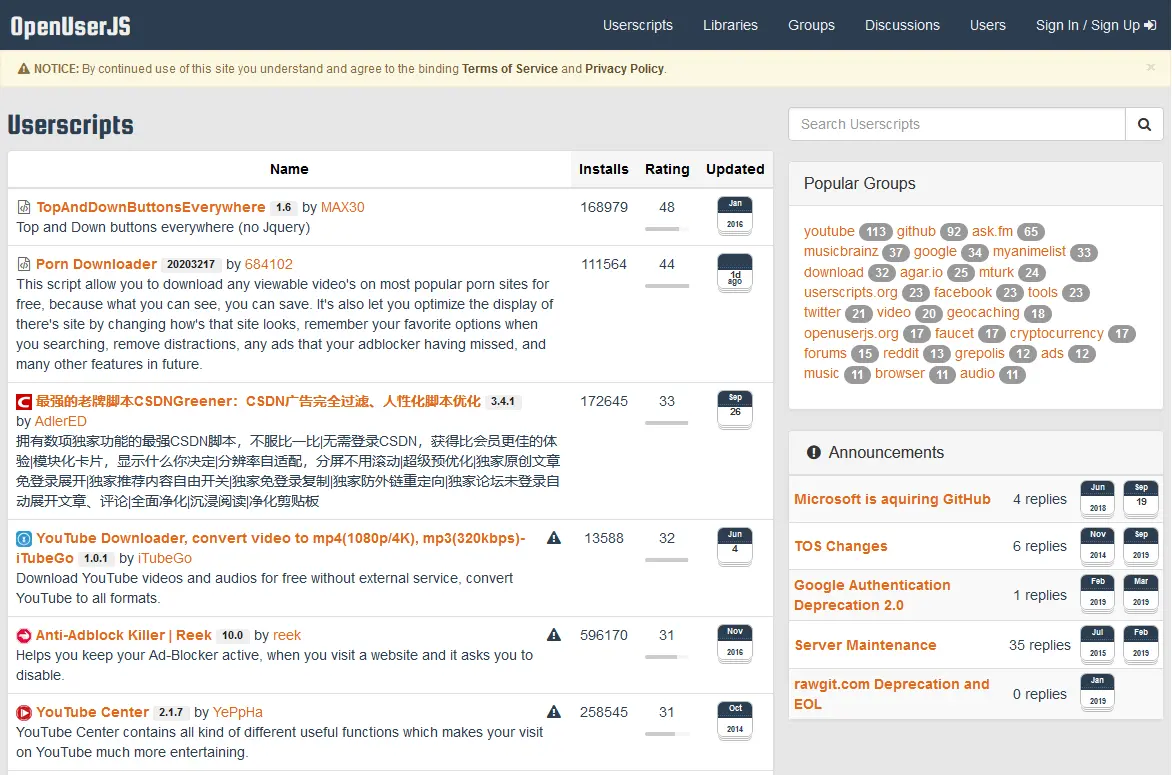The image size is (1172, 775).
Task: Open the musicbrainz group link
Action: [841, 251]
